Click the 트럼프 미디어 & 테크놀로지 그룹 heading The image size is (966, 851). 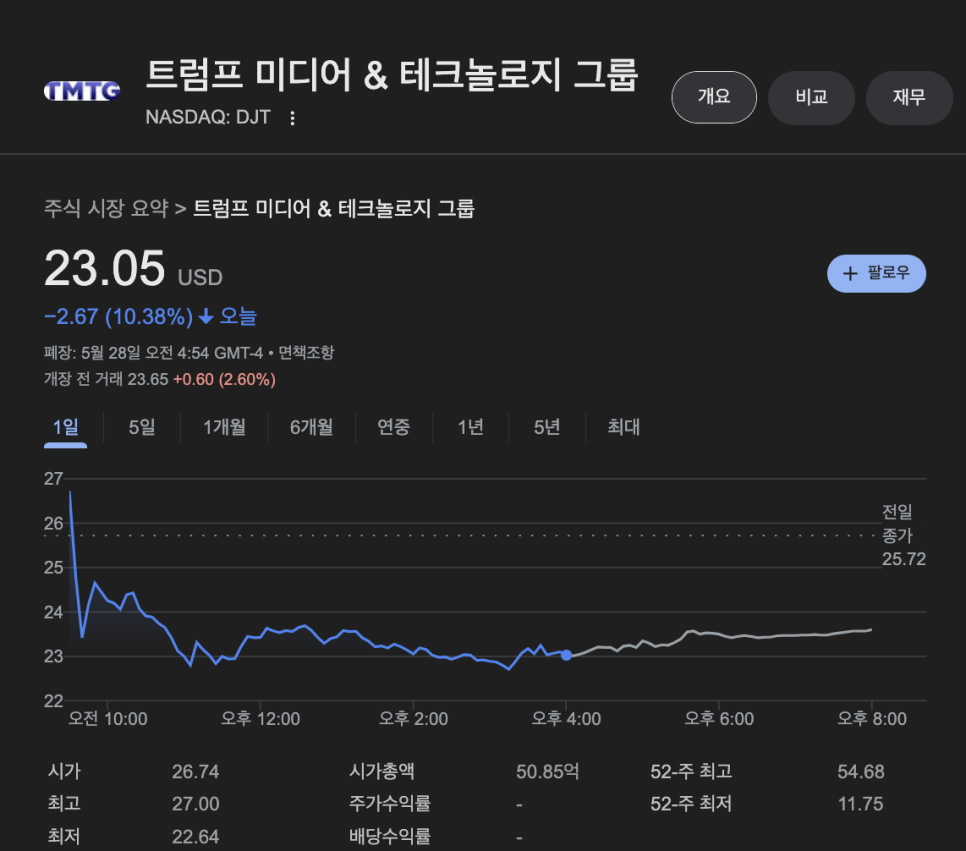point(391,75)
